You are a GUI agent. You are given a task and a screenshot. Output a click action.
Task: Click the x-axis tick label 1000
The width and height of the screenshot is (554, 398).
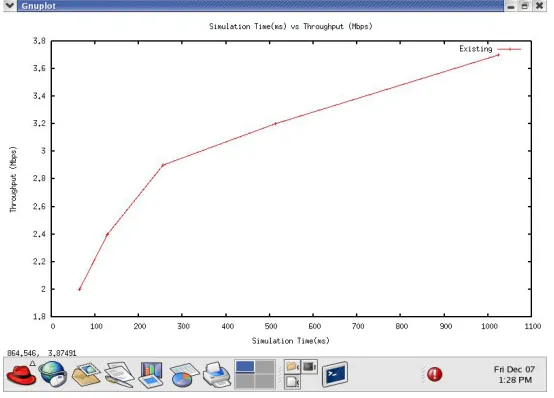(489, 326)
